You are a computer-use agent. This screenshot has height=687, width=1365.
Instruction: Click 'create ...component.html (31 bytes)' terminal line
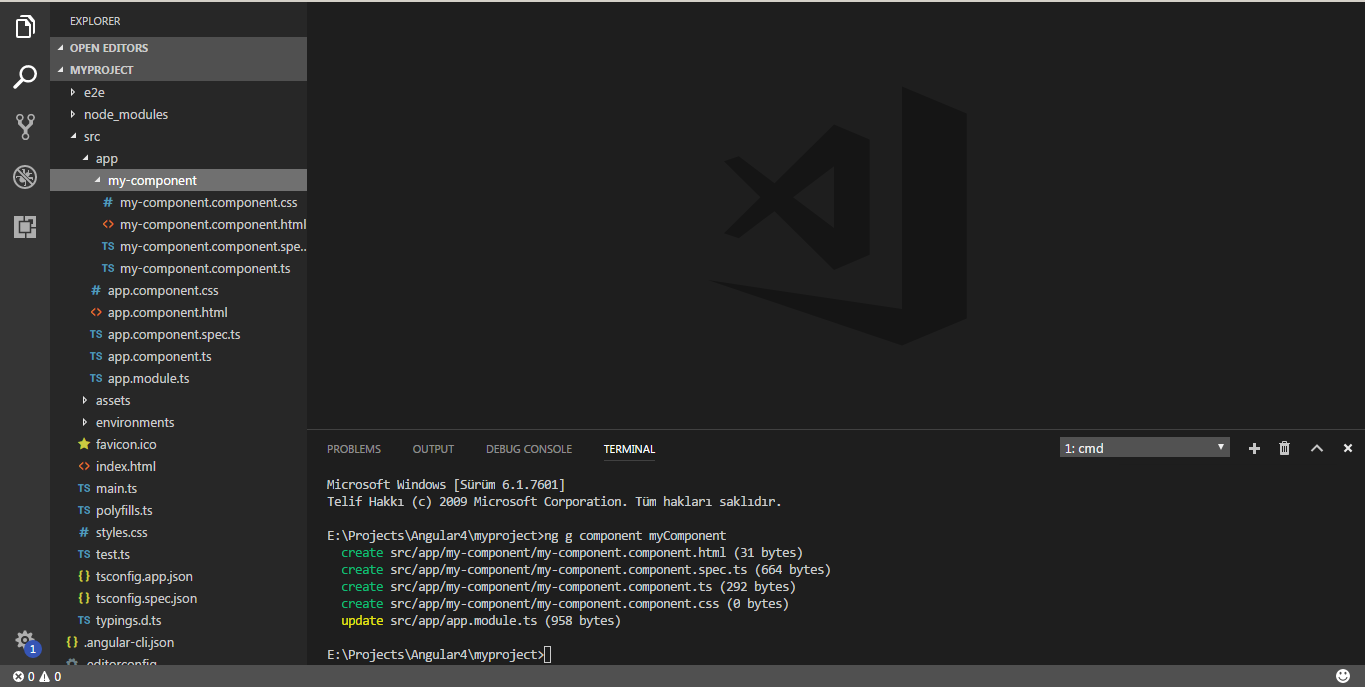tap(572, 552)
